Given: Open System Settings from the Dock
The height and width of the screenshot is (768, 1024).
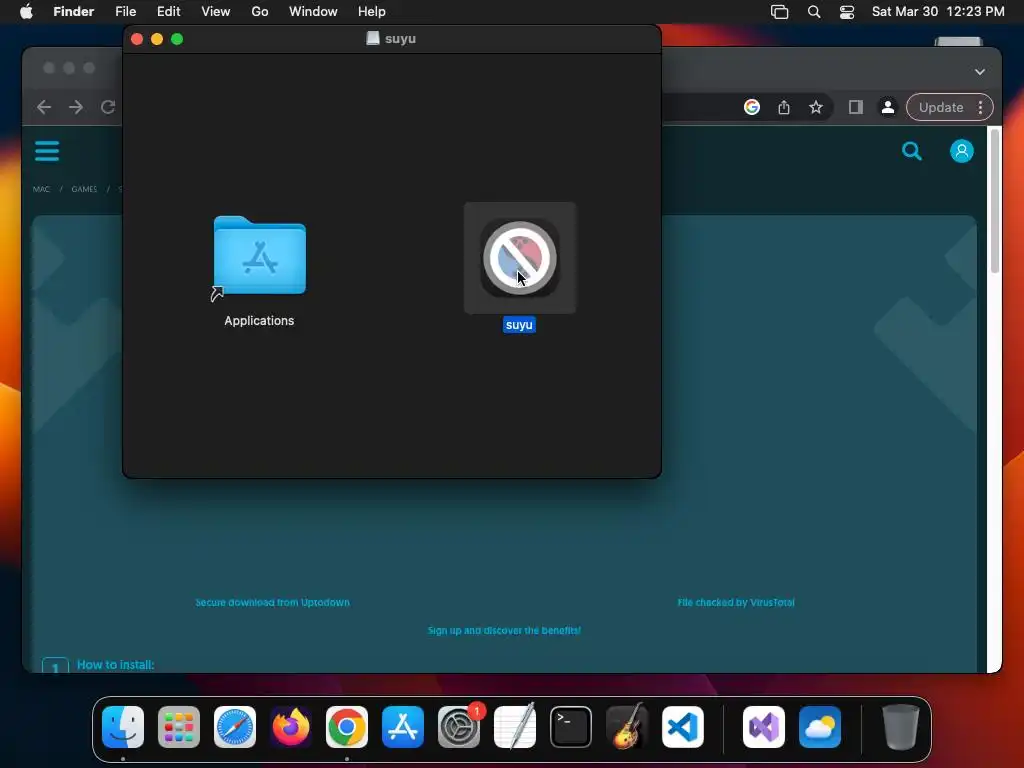Looking at the screenshot, I should (459, 727).
